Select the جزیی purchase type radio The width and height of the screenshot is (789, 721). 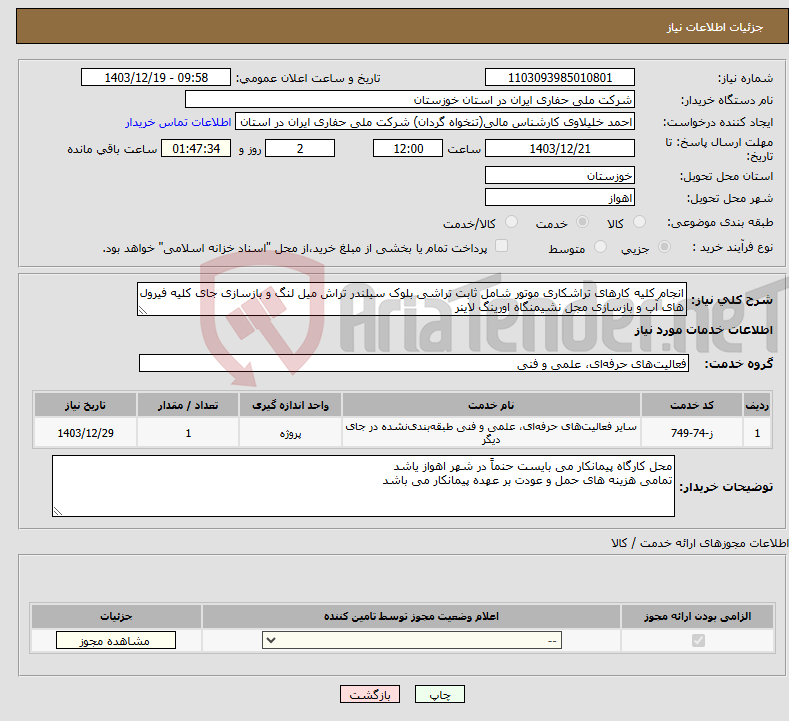pos(664,247)
